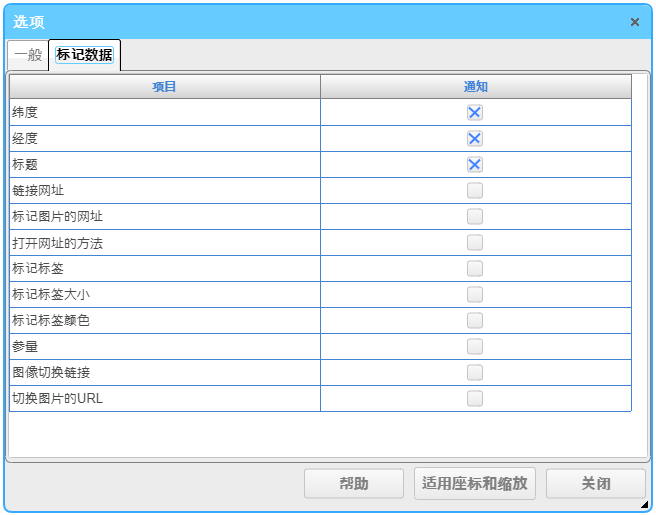Check the 切换图片的URL checkbox
This screenshot has width=656, height=515.
475,398
